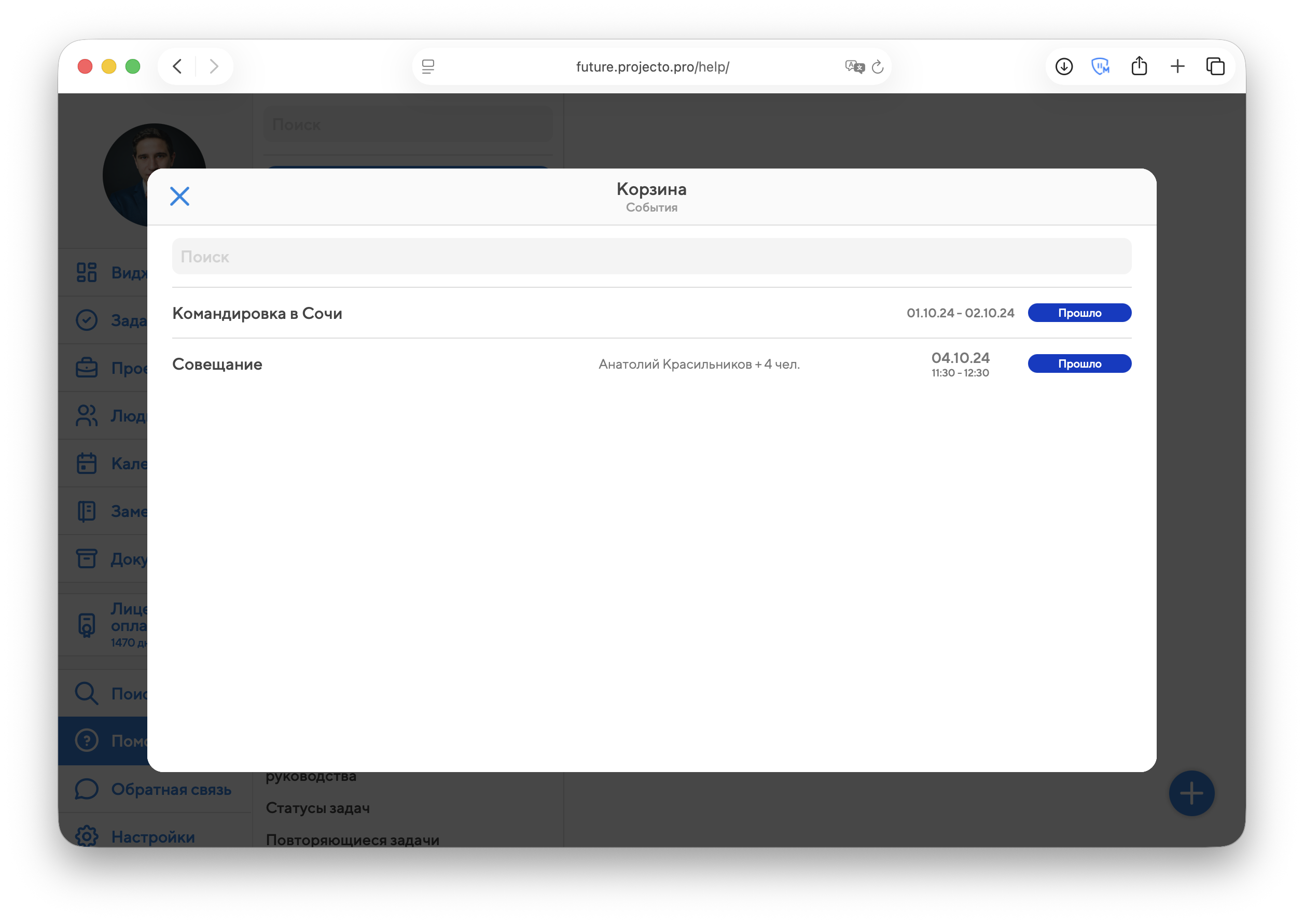
Task: Click the documents archive box icon
Action: tap(87, 559)
